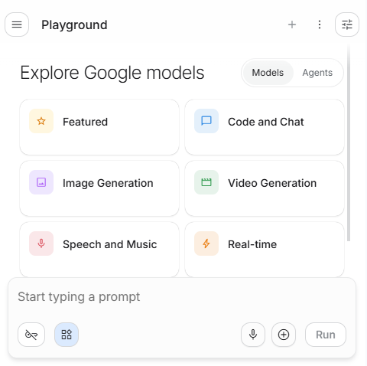Open the Real-time models card
The height and width of the screenshot is (366, 367).
[265, 249]
